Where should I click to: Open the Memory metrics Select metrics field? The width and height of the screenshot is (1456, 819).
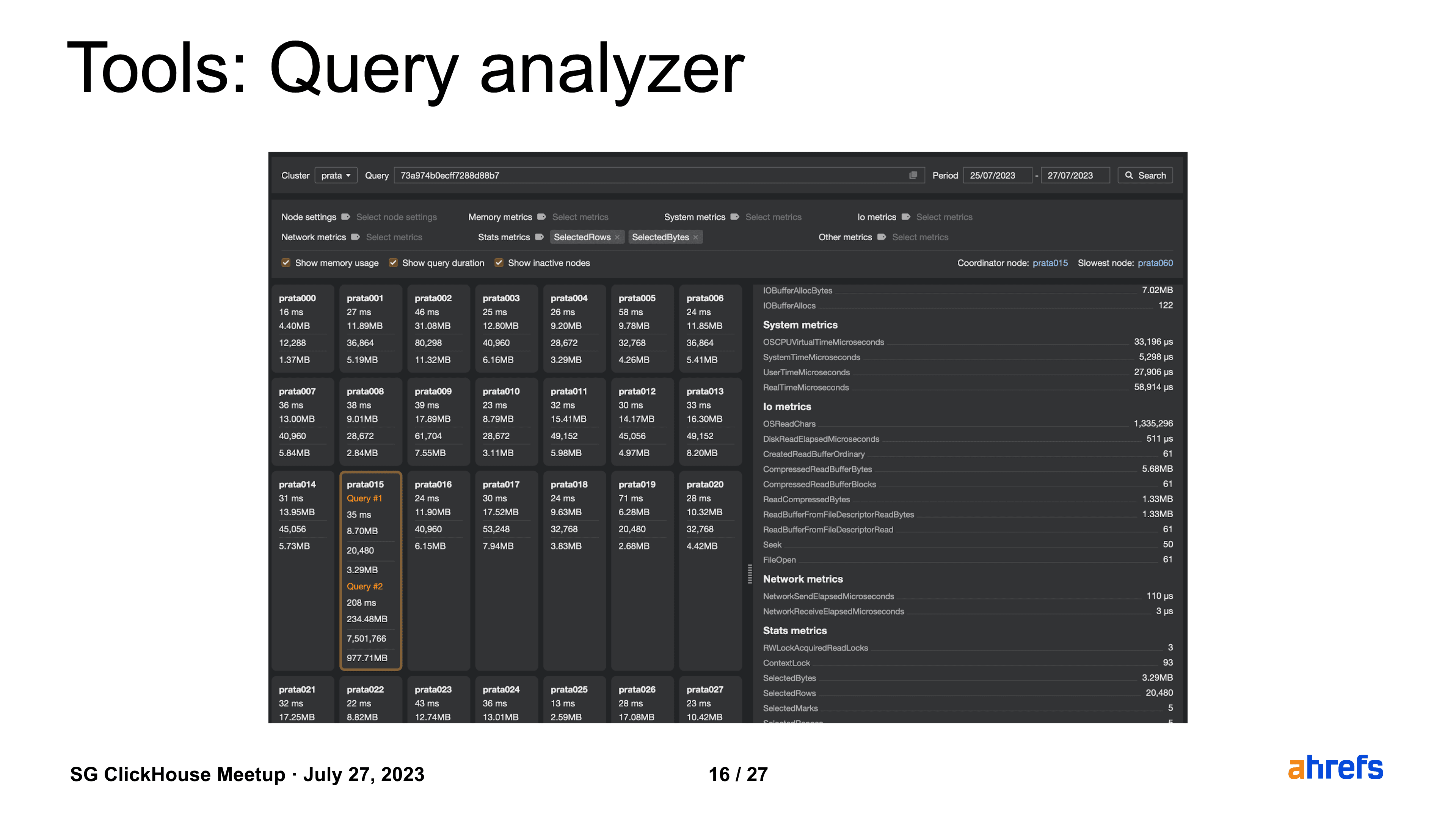pos(580,217)
